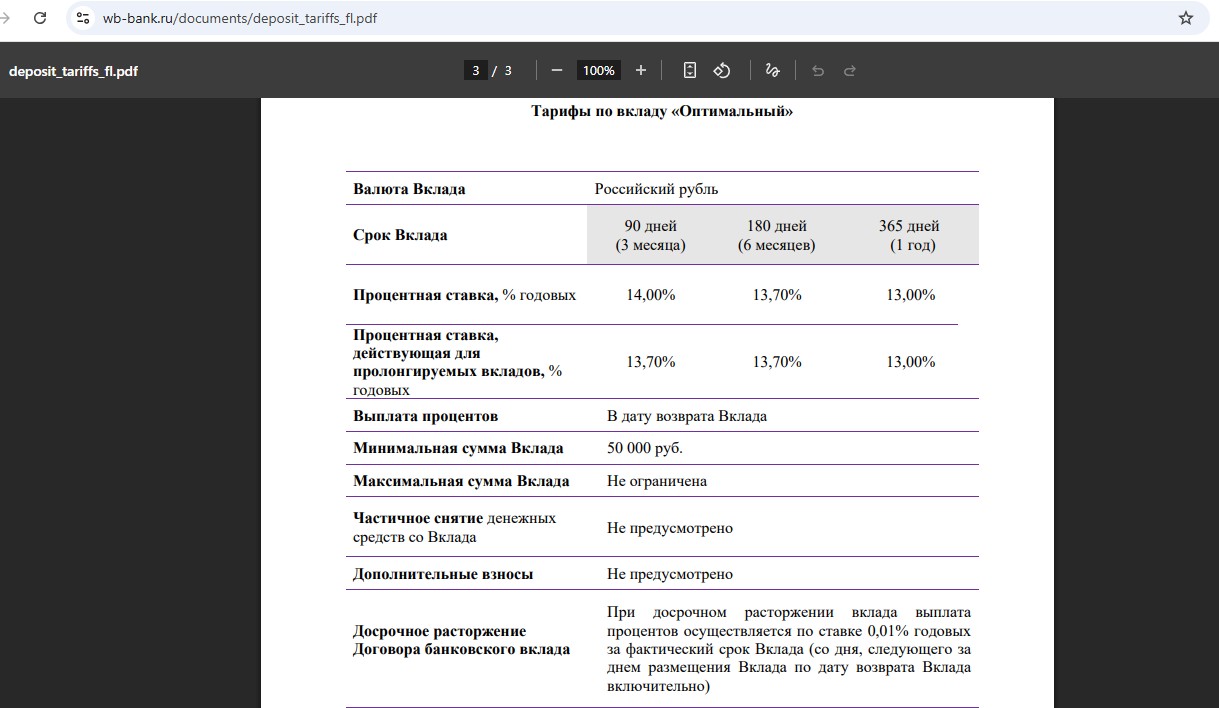This screenshot has width=1219, height=708.
Task: Undo the last annotation
Action: point(818,70)
